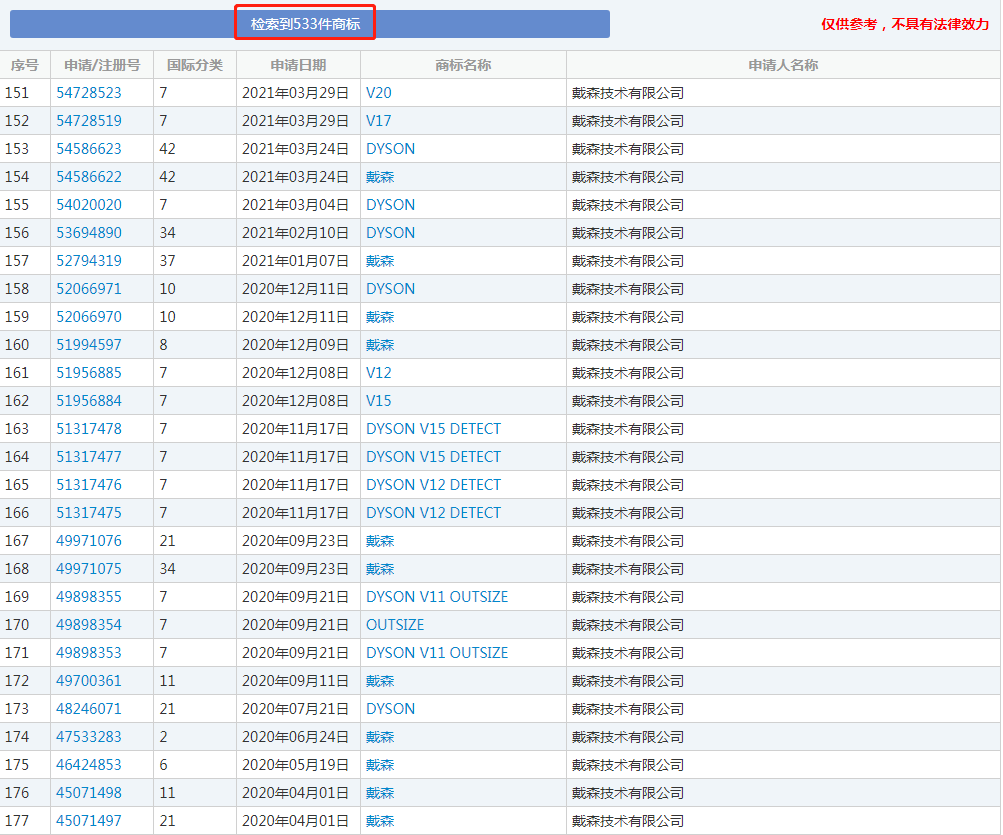Open the V20 trademark link

pos(379,93)
